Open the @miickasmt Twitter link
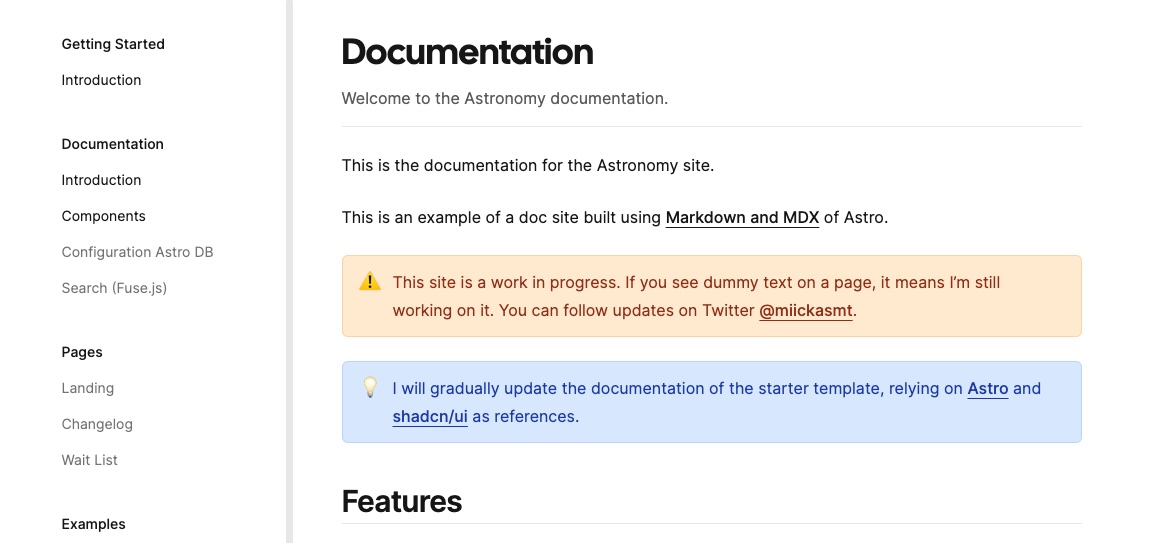Image resolution: width=1165 pixels, height=543 pixels. (806, 311)
